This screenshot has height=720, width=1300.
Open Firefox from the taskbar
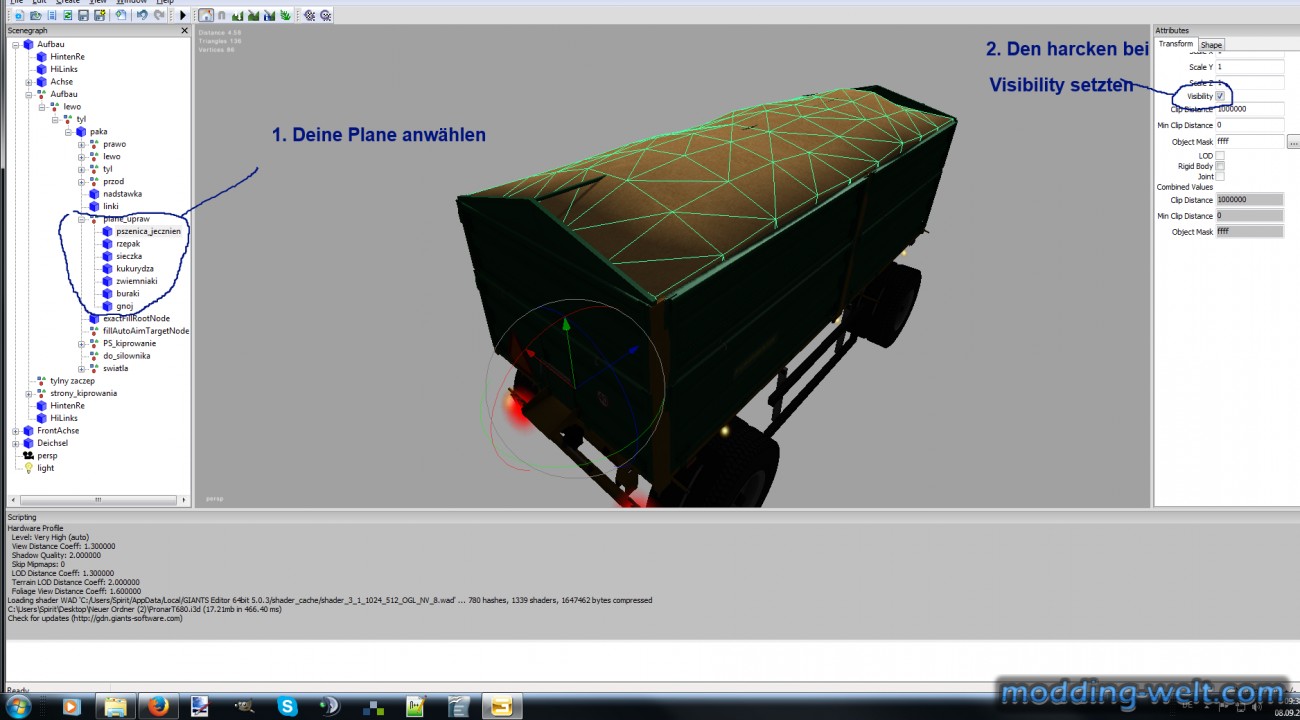click(158, 706)
